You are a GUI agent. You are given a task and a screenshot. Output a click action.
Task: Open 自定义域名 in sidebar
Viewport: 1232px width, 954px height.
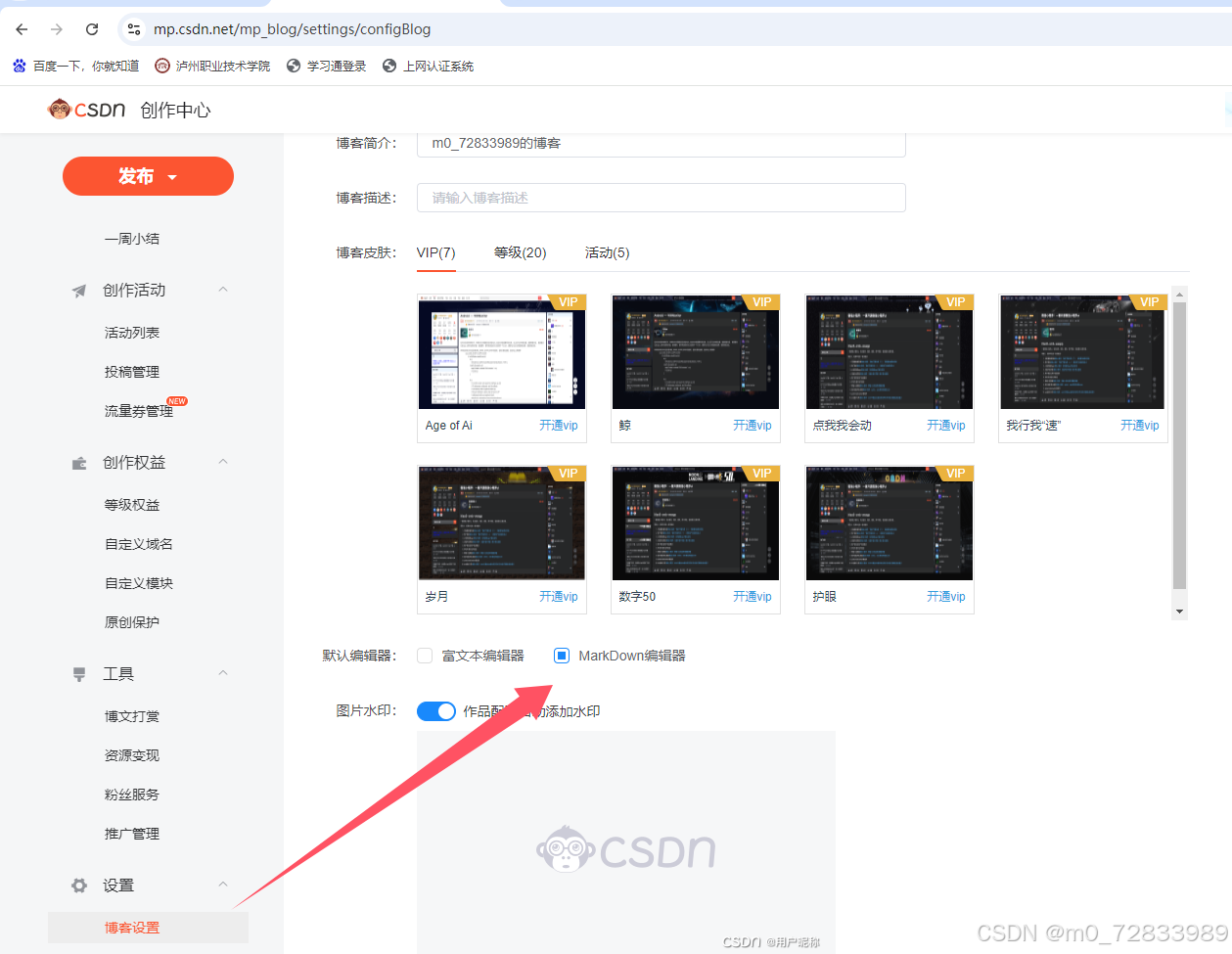click(x=139, y=544)
